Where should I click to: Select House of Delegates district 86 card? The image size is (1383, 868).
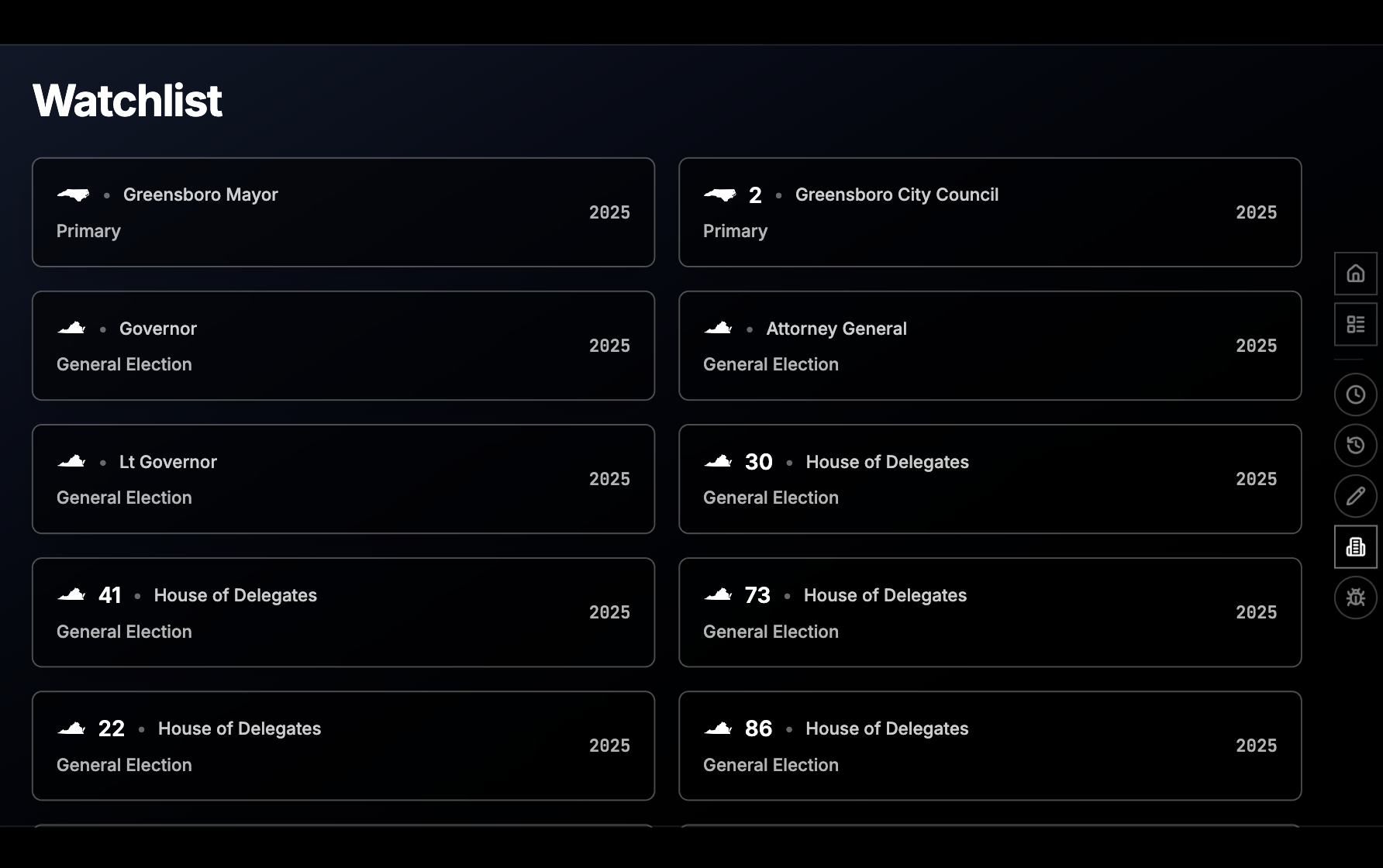(989, 746)
